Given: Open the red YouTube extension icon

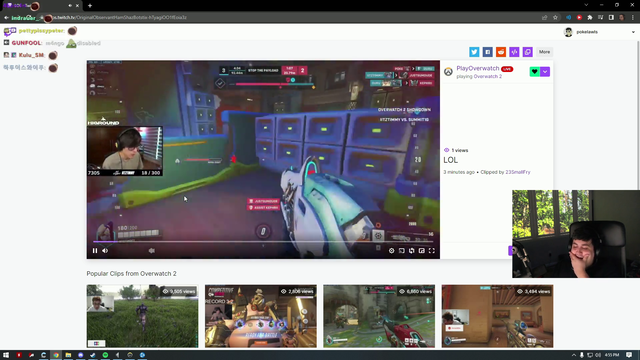Looking at the screenshot, I should [x=579, y=18].
